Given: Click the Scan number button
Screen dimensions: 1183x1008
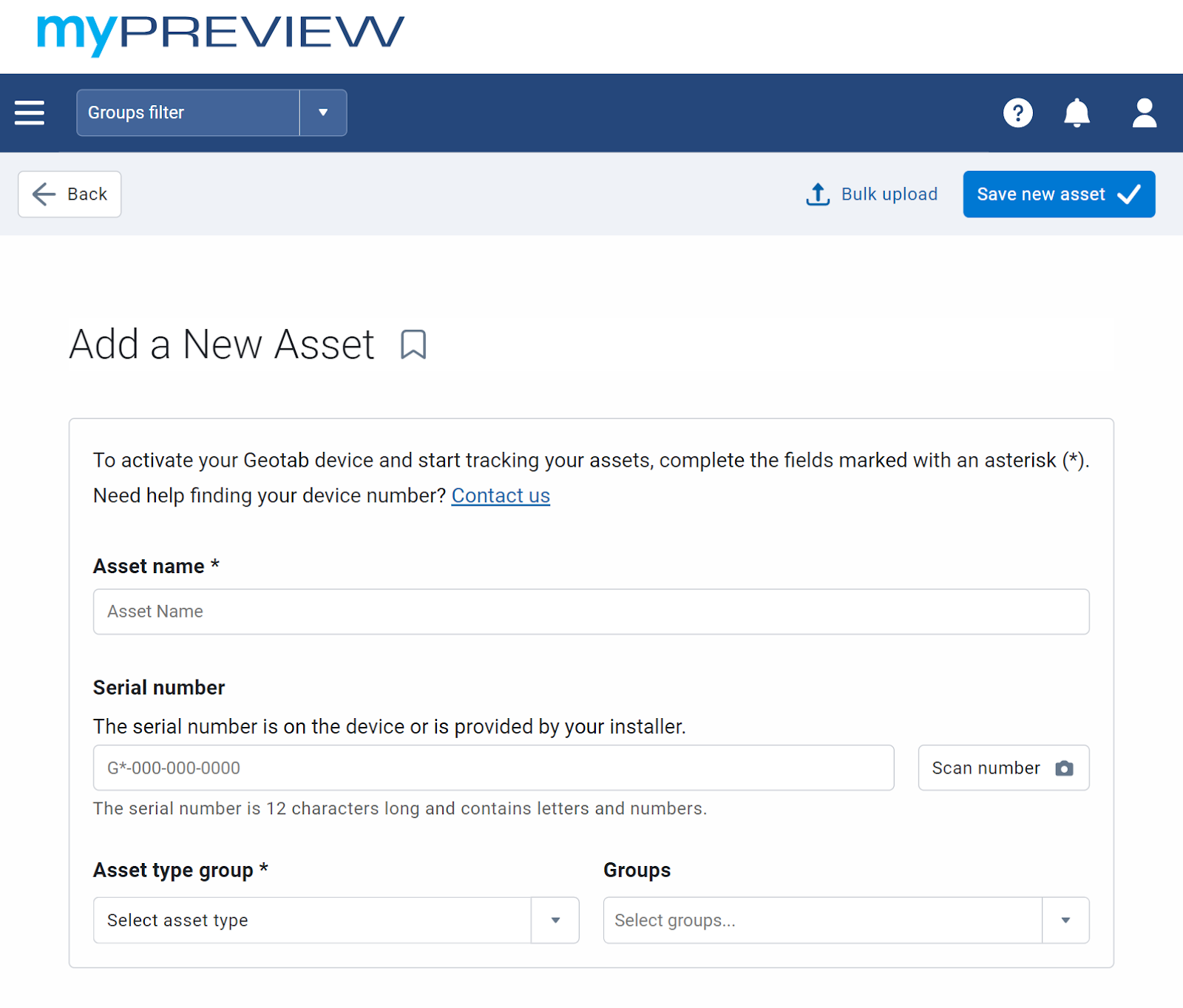Looking at the screenshot, I should 1003,768.
